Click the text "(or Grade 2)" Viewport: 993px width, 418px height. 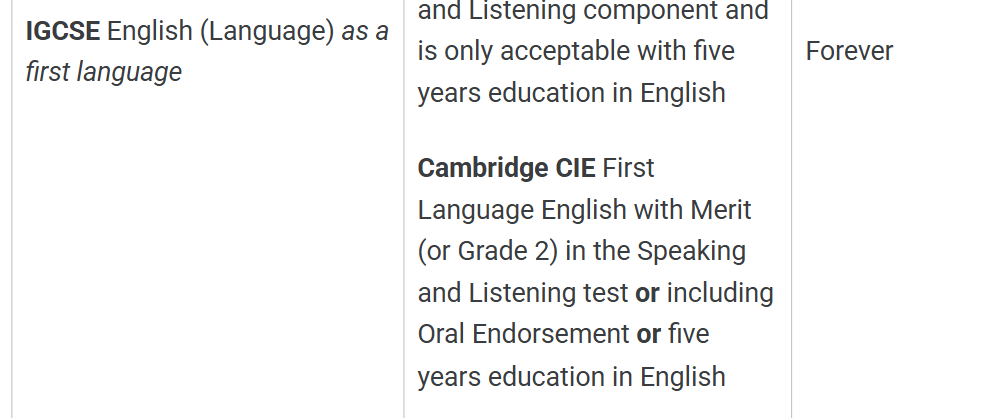tap(487, 251)
